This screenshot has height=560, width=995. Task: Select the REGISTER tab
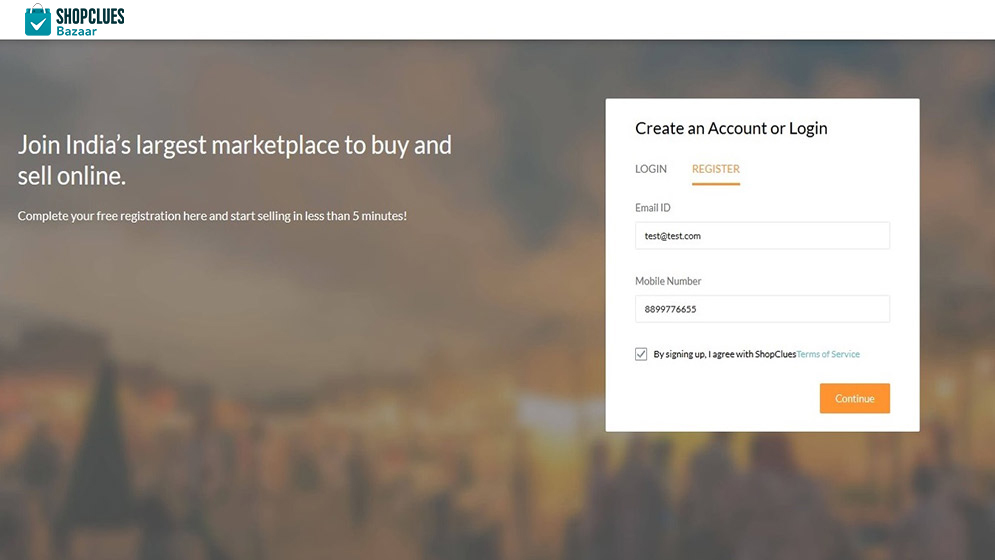tap(716, 169)
